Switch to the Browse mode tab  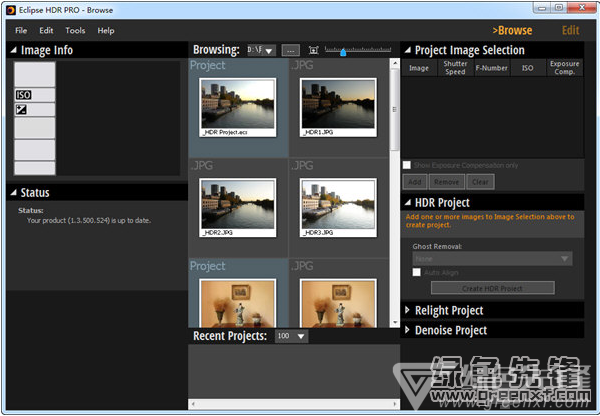pyautogui.click(x=512, y=30)
